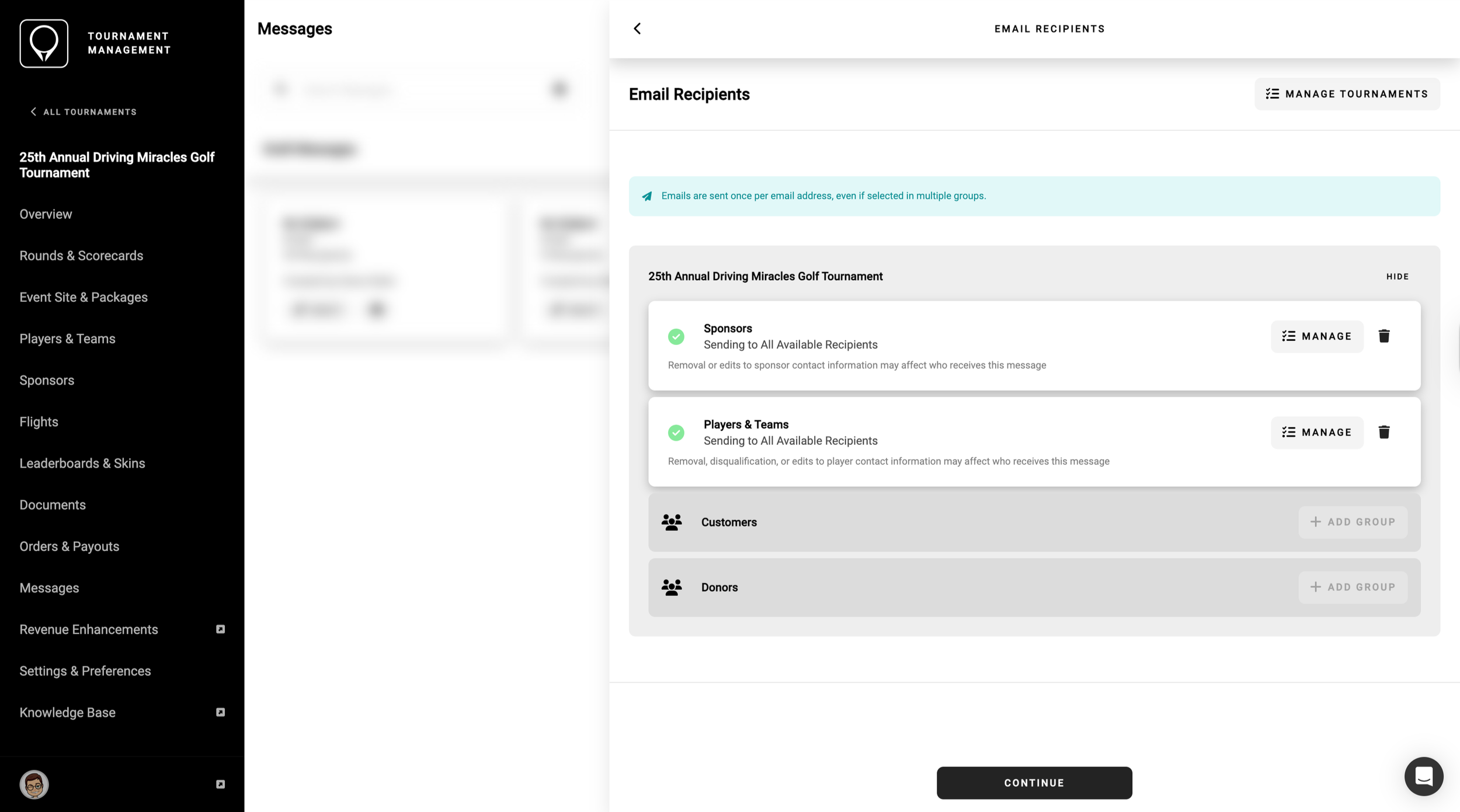Click the Tournament Management logo icon

(x=44, y=43)
